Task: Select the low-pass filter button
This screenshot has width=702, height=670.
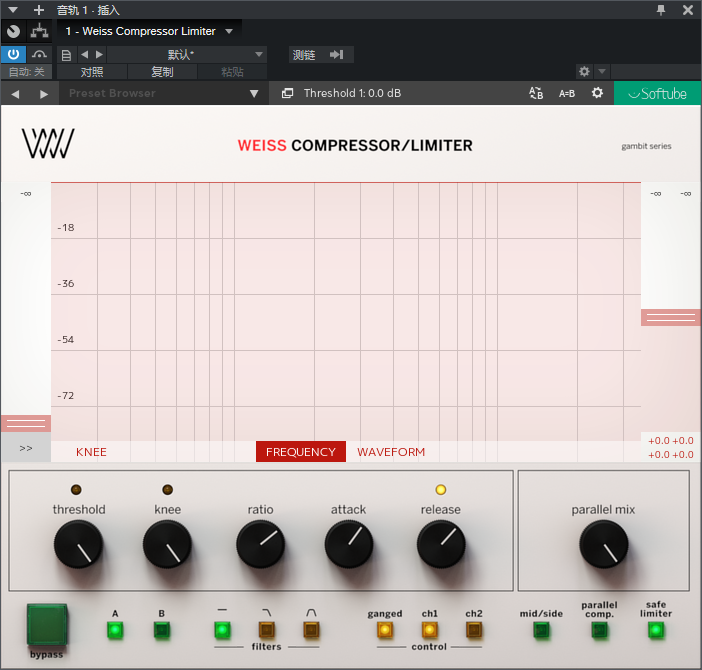Action: [266, 630]
